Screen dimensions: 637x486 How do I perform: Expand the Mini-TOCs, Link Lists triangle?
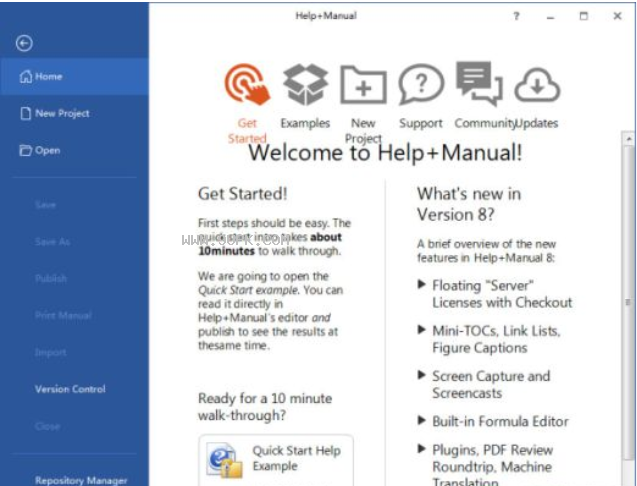[x=422, y=329]
